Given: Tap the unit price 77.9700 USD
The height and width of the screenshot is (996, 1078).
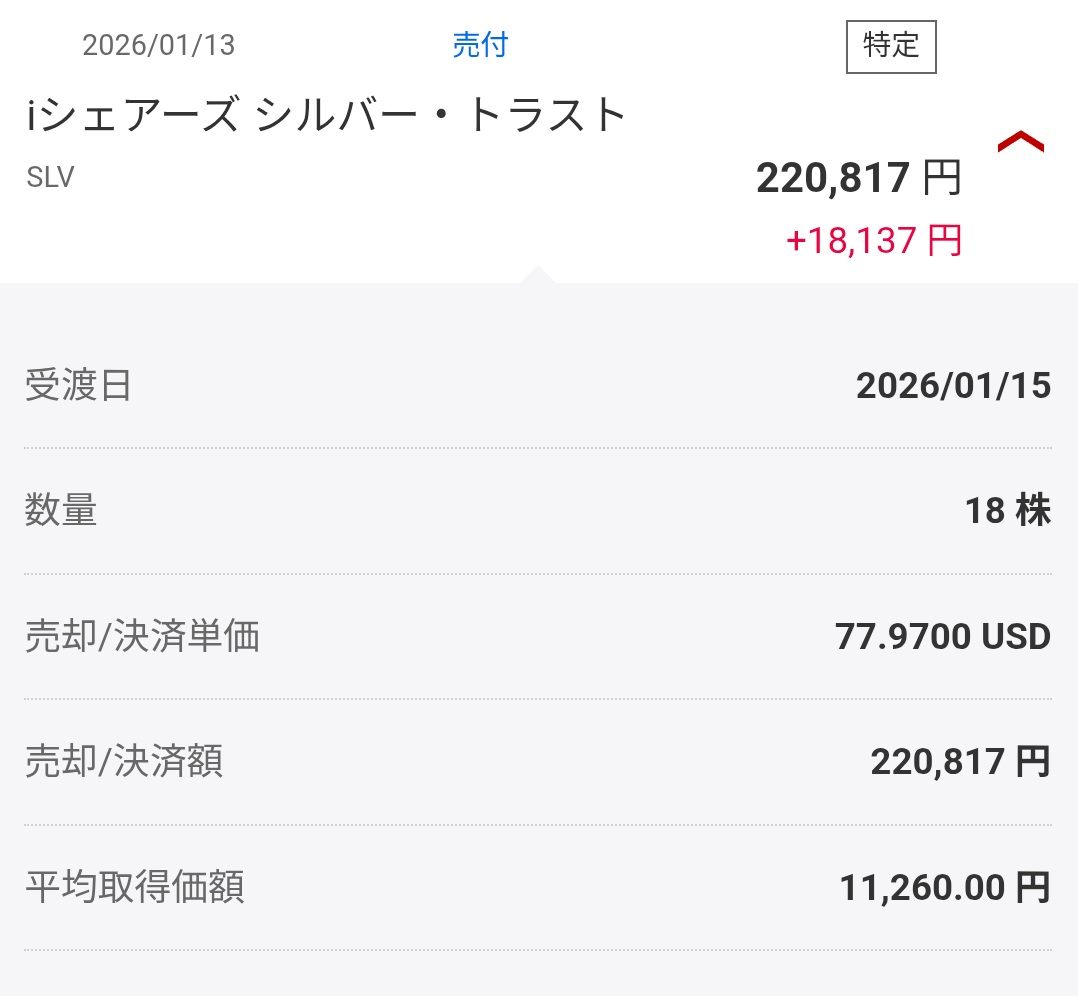Looking at the screenshot, I should tap(942, 636).
